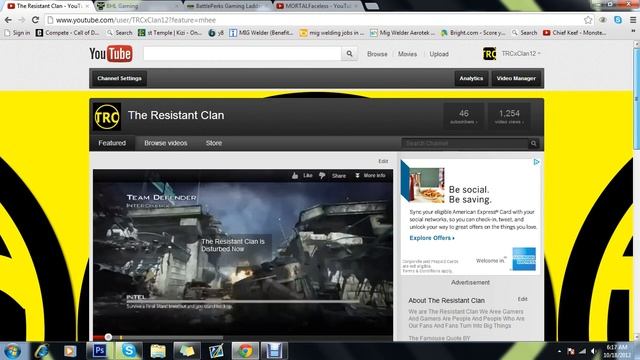Click the American Express logo in ad

tap(524, 259)
